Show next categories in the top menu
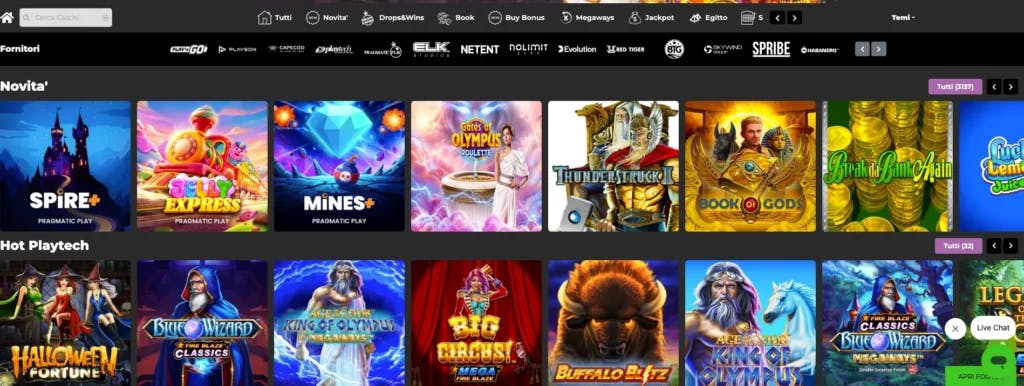Screen dimensions: 1024x386 coord(794,18)
